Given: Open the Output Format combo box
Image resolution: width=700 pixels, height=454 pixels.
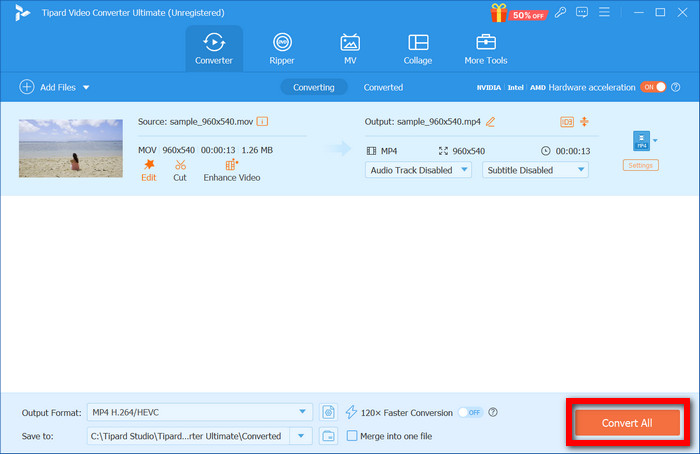Looking at the screenshot, I should (200, 412).
